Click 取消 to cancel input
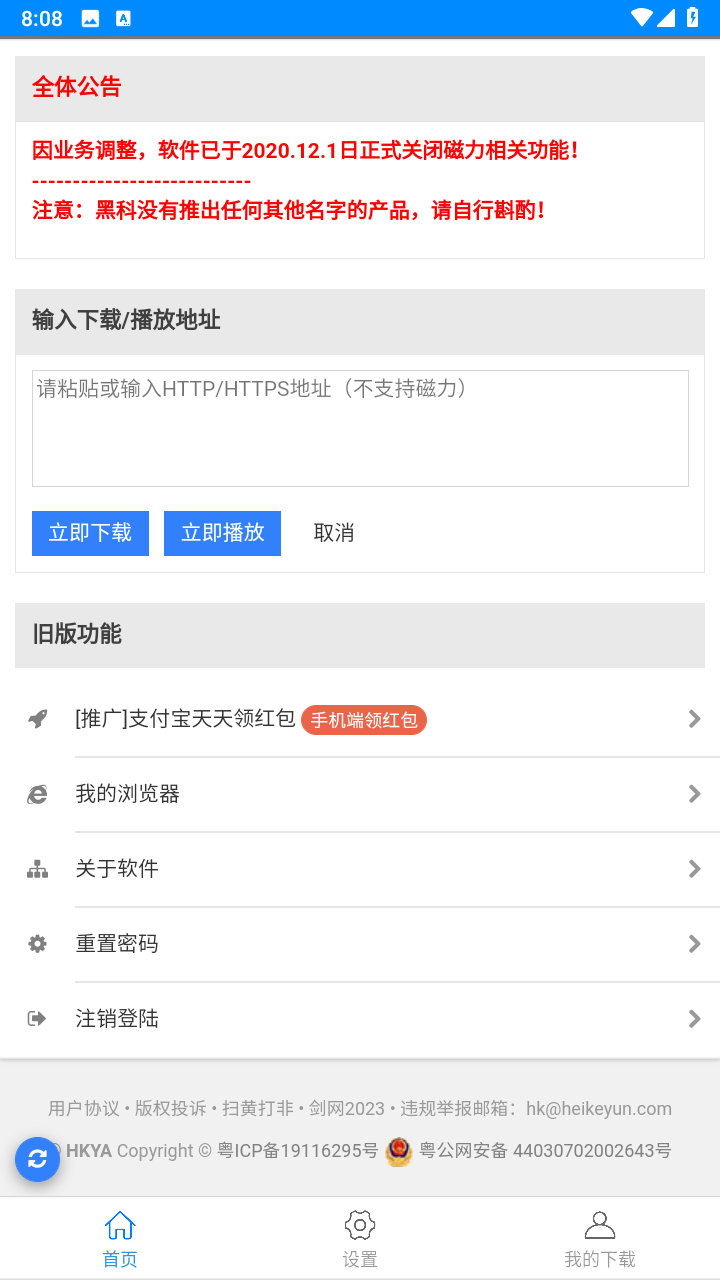The height and width of the screenshot is (1280, 720). pos(334,533)
